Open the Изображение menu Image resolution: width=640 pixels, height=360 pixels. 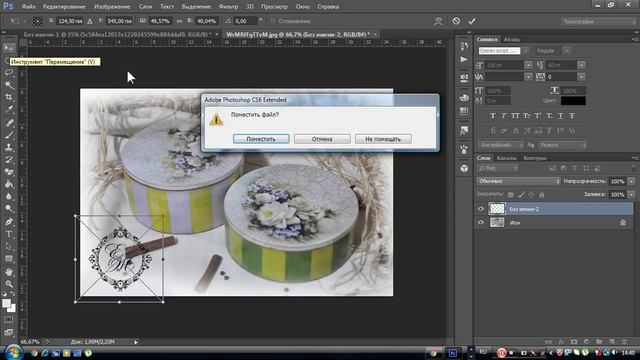[112, 7]
